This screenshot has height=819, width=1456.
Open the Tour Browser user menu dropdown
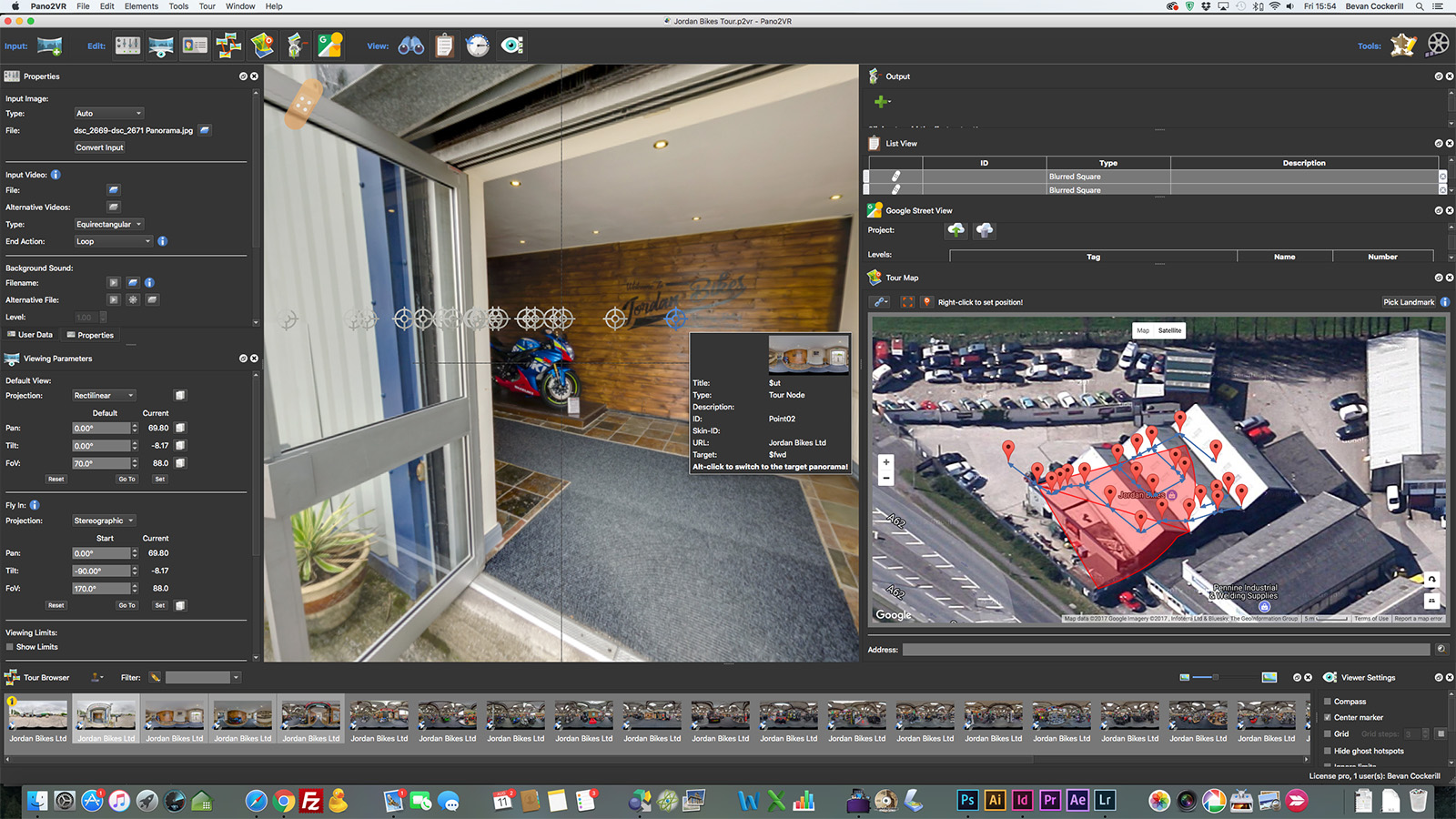tap(95, 677)
